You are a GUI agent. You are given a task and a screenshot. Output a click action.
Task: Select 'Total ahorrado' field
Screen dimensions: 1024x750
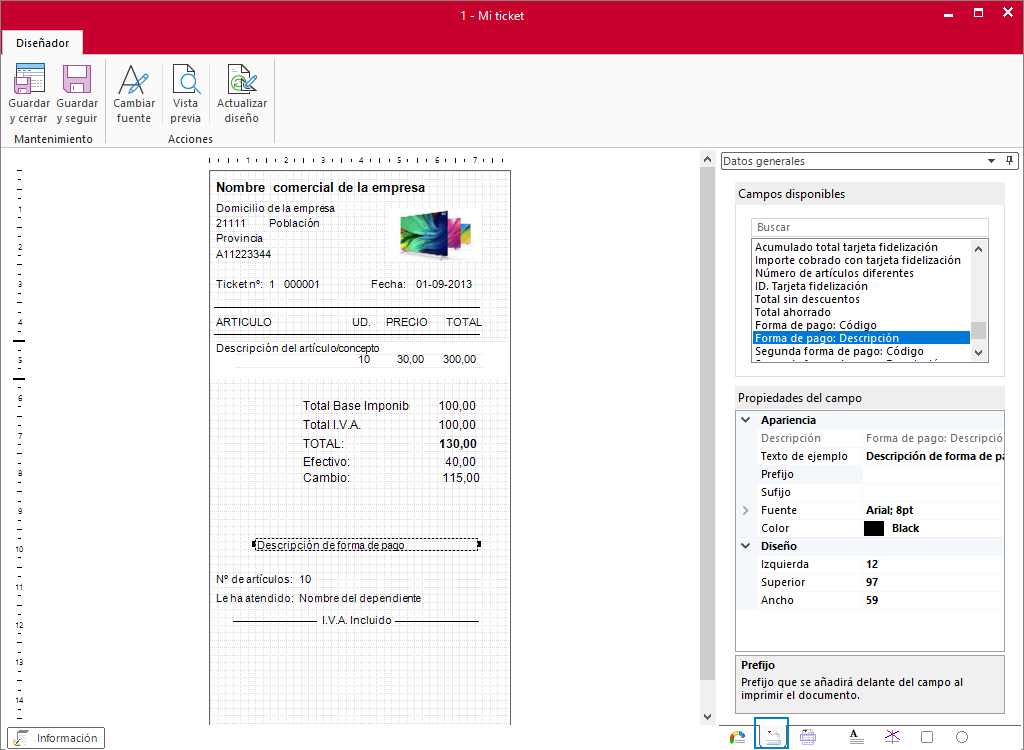click(x=793, y=312)
